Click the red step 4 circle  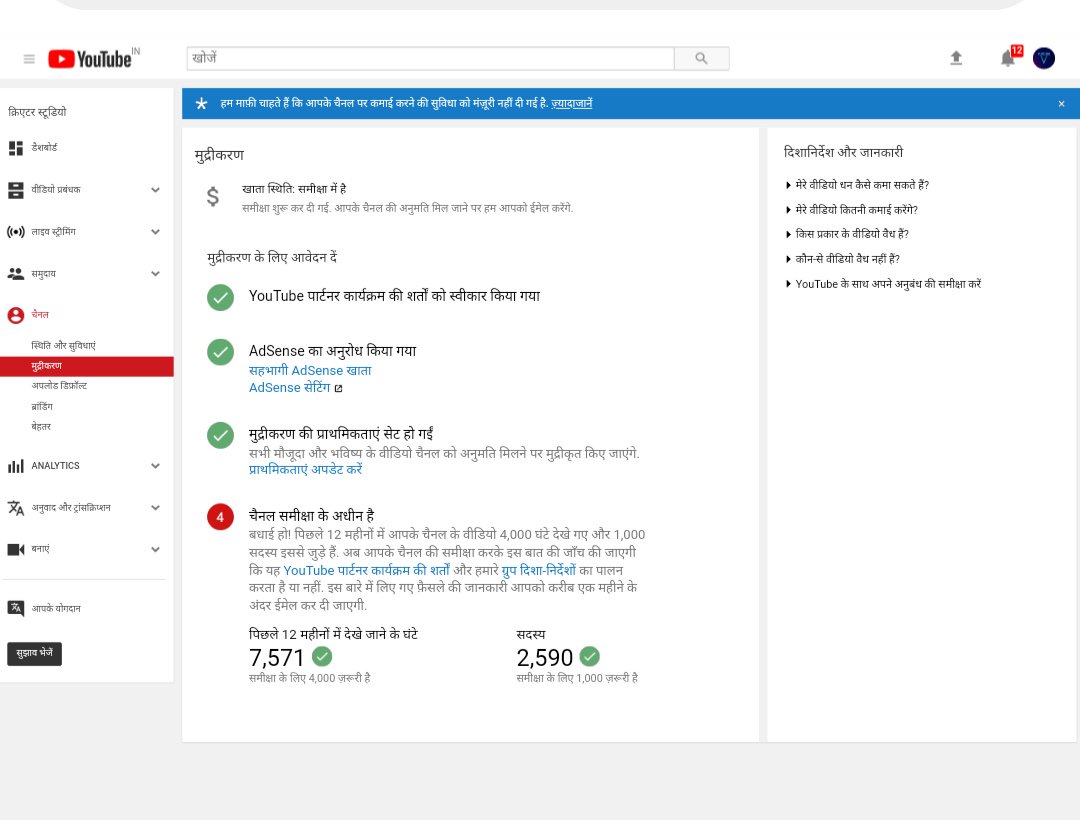[x=220, y=517]
